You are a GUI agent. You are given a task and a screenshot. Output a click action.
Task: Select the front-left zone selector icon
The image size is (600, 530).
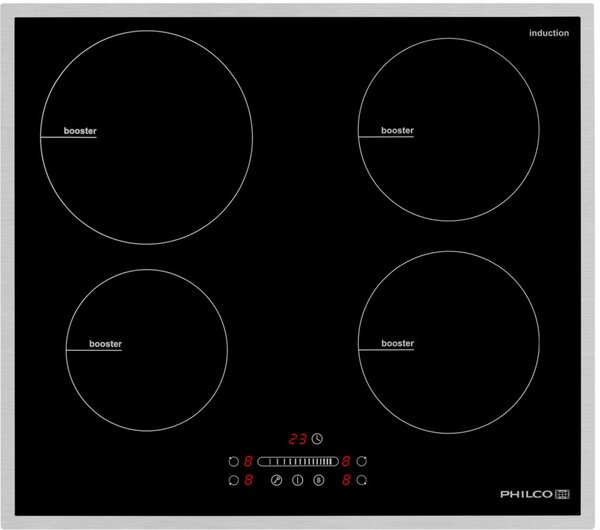[233, 480]
